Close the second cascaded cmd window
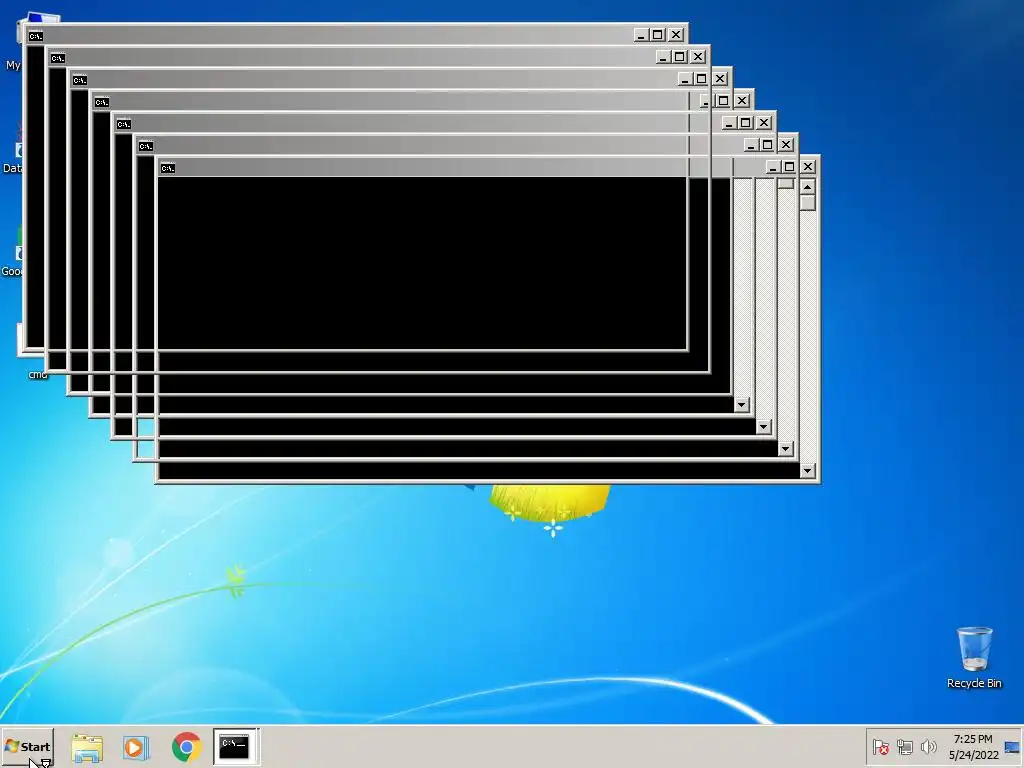 [698, 57]
